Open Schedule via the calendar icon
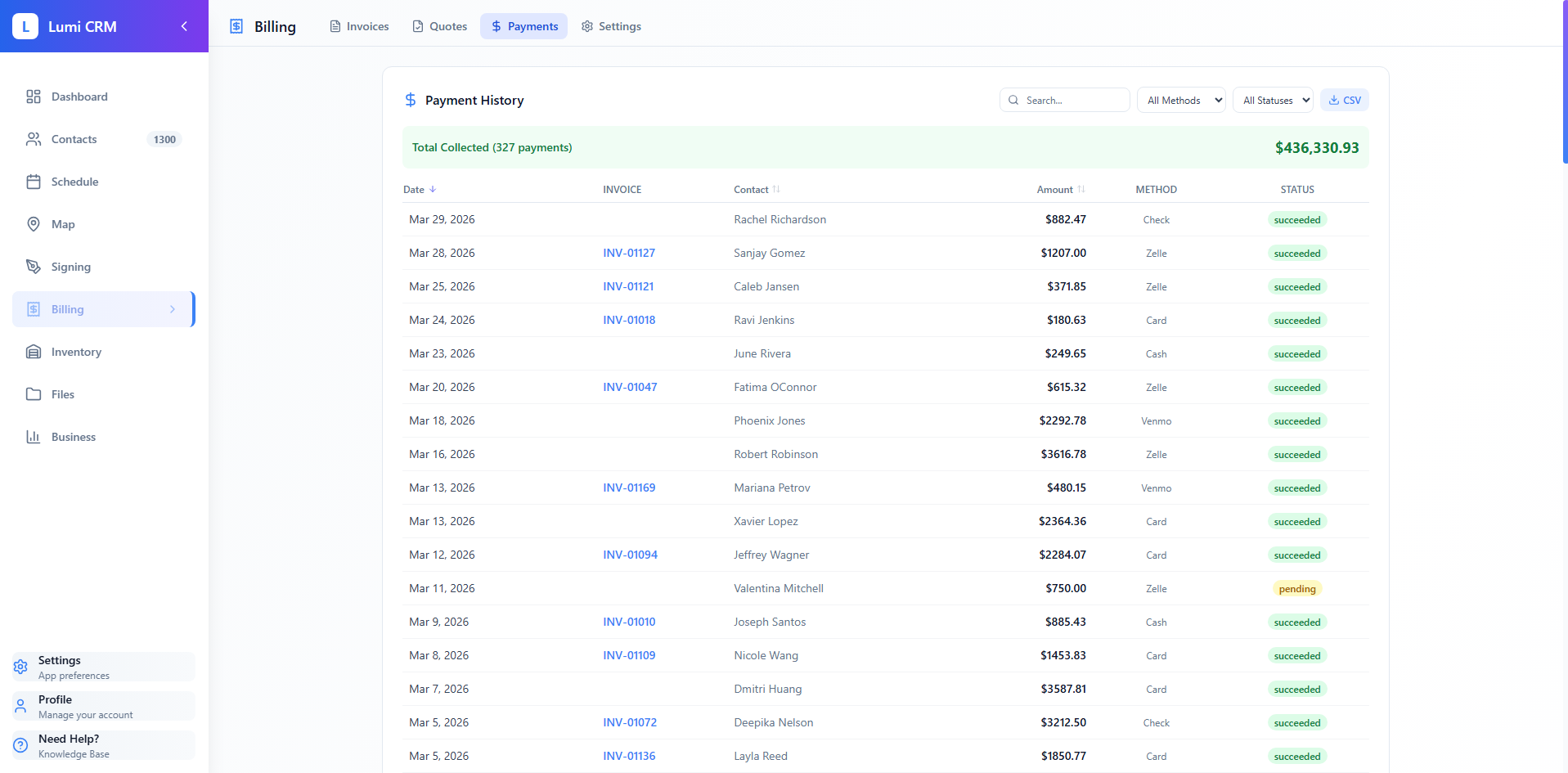 [34, 182]
